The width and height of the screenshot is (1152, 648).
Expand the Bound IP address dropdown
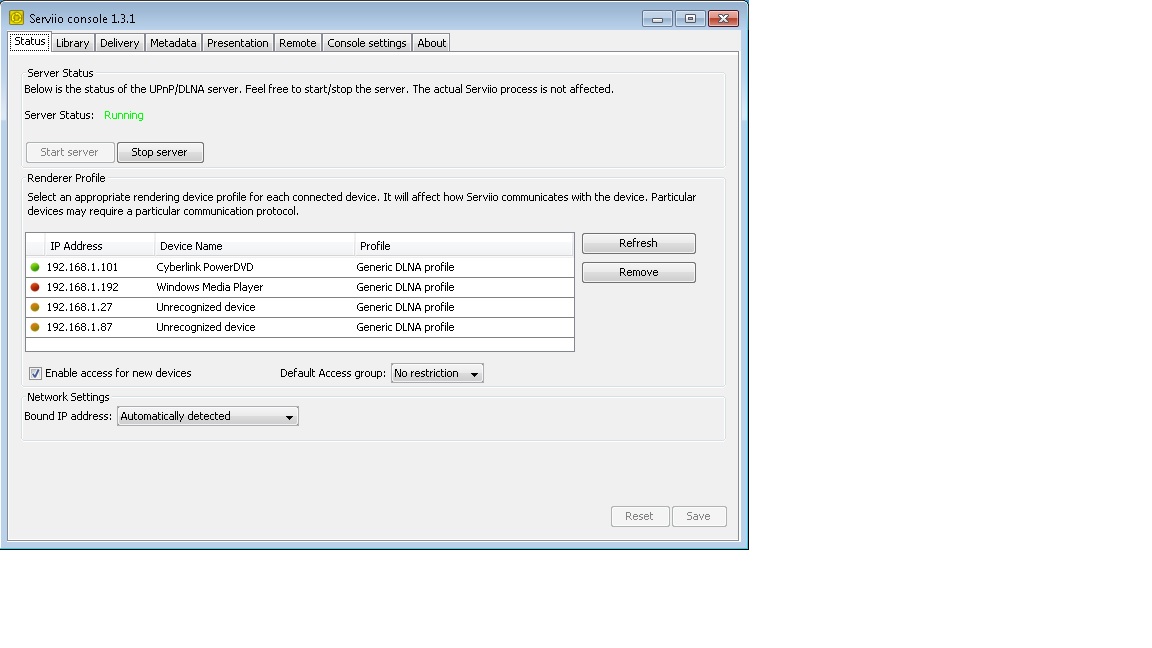pyautogui.click(x=207, y=416)
